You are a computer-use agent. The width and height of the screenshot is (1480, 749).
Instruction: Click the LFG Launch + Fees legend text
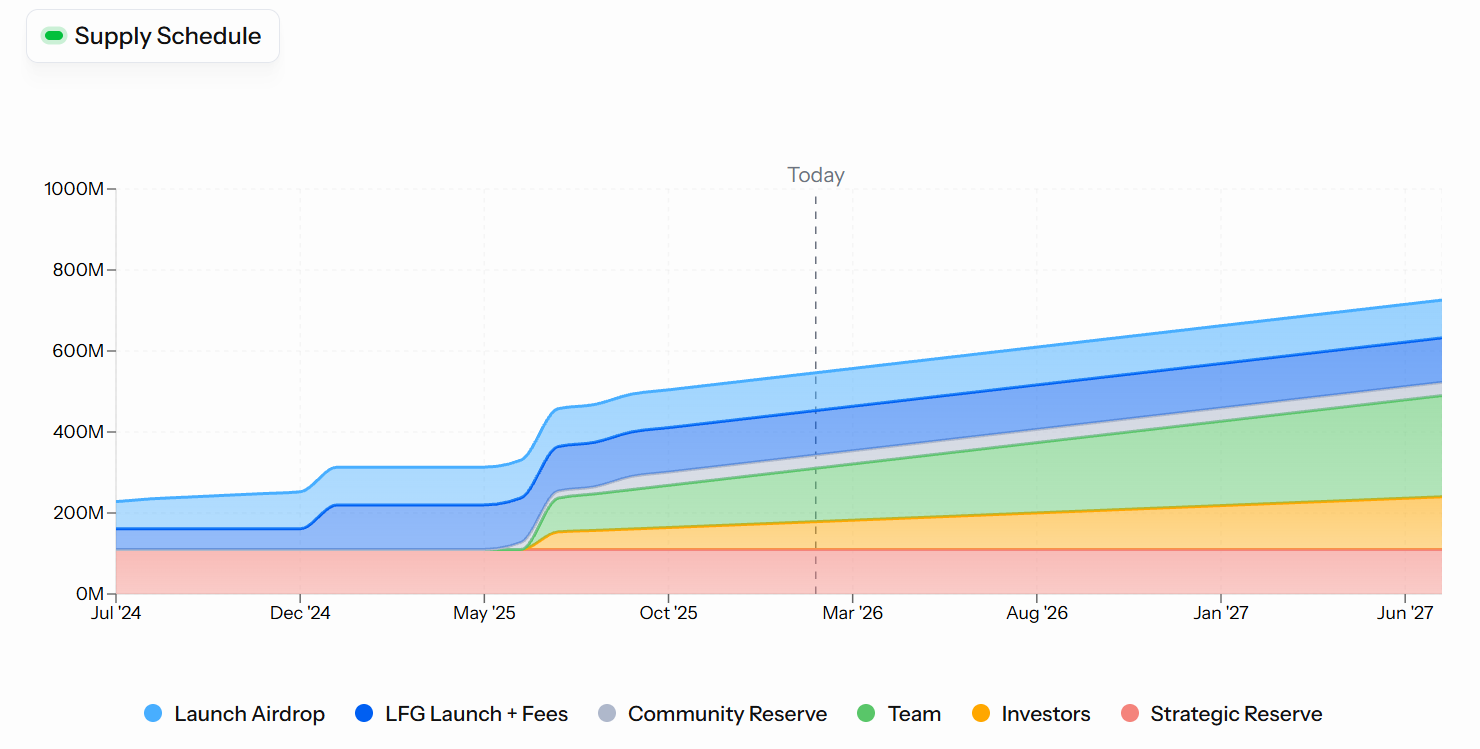pyautogui.click(x=476, y=714)
